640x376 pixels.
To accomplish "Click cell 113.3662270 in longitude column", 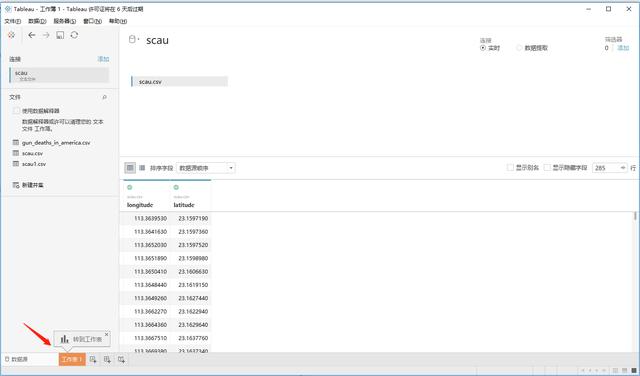I will point(151,311).
